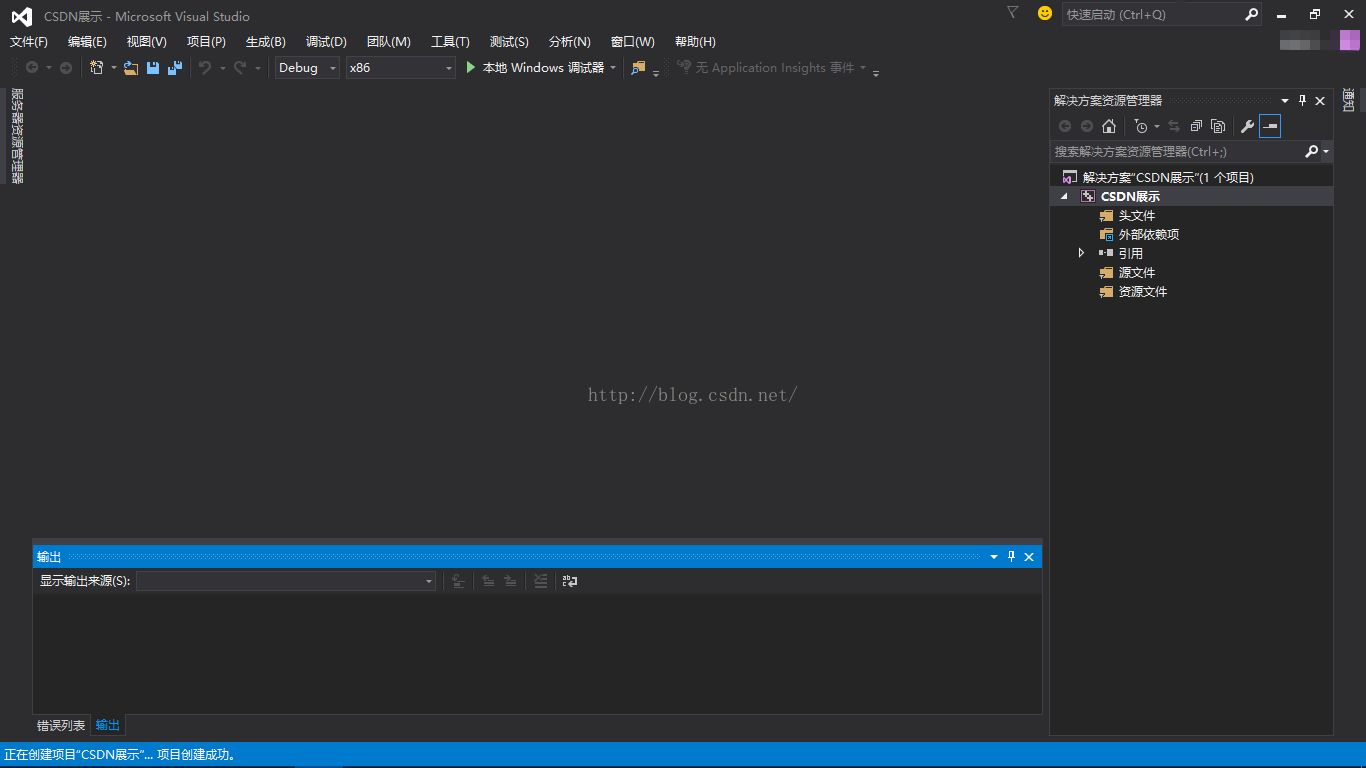1366x768 pixels.
Task: Start debugging with the green play arrow
Action: coord(471,68)
